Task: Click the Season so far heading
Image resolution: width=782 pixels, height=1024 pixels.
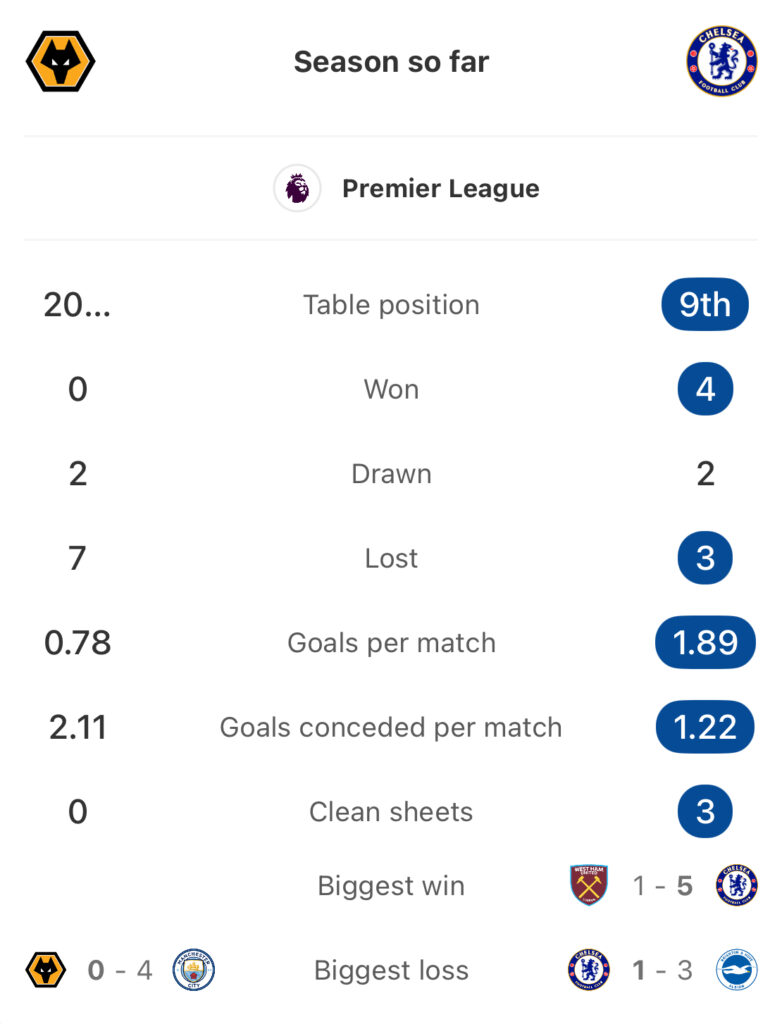Action: tap(391, 61)
